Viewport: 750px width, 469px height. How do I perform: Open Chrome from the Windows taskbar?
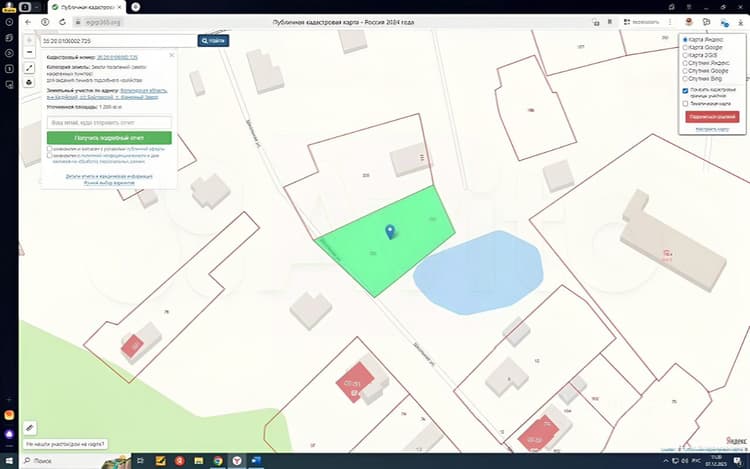click(x=218, y=461)
